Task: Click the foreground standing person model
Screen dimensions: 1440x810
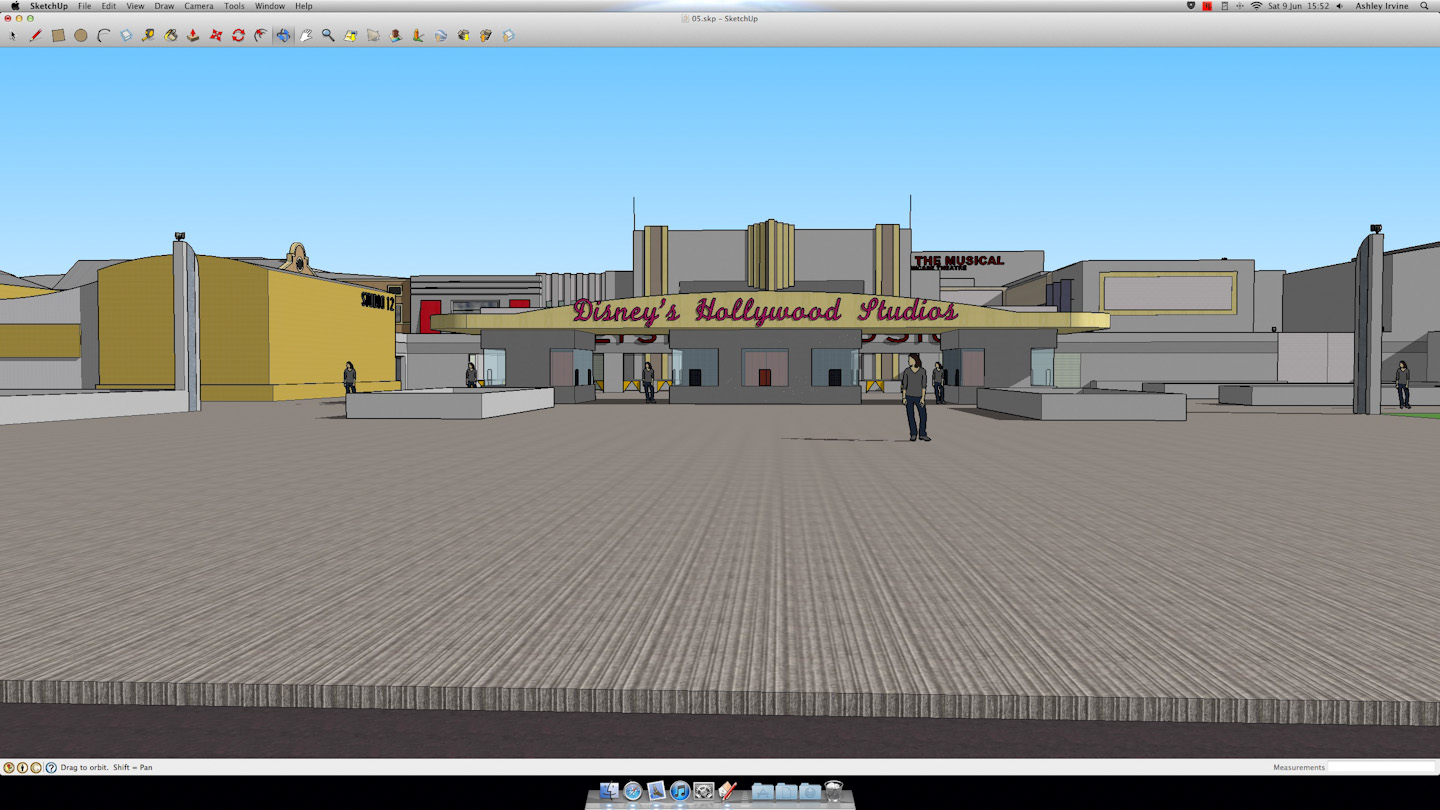Action: tap(914, 397)
